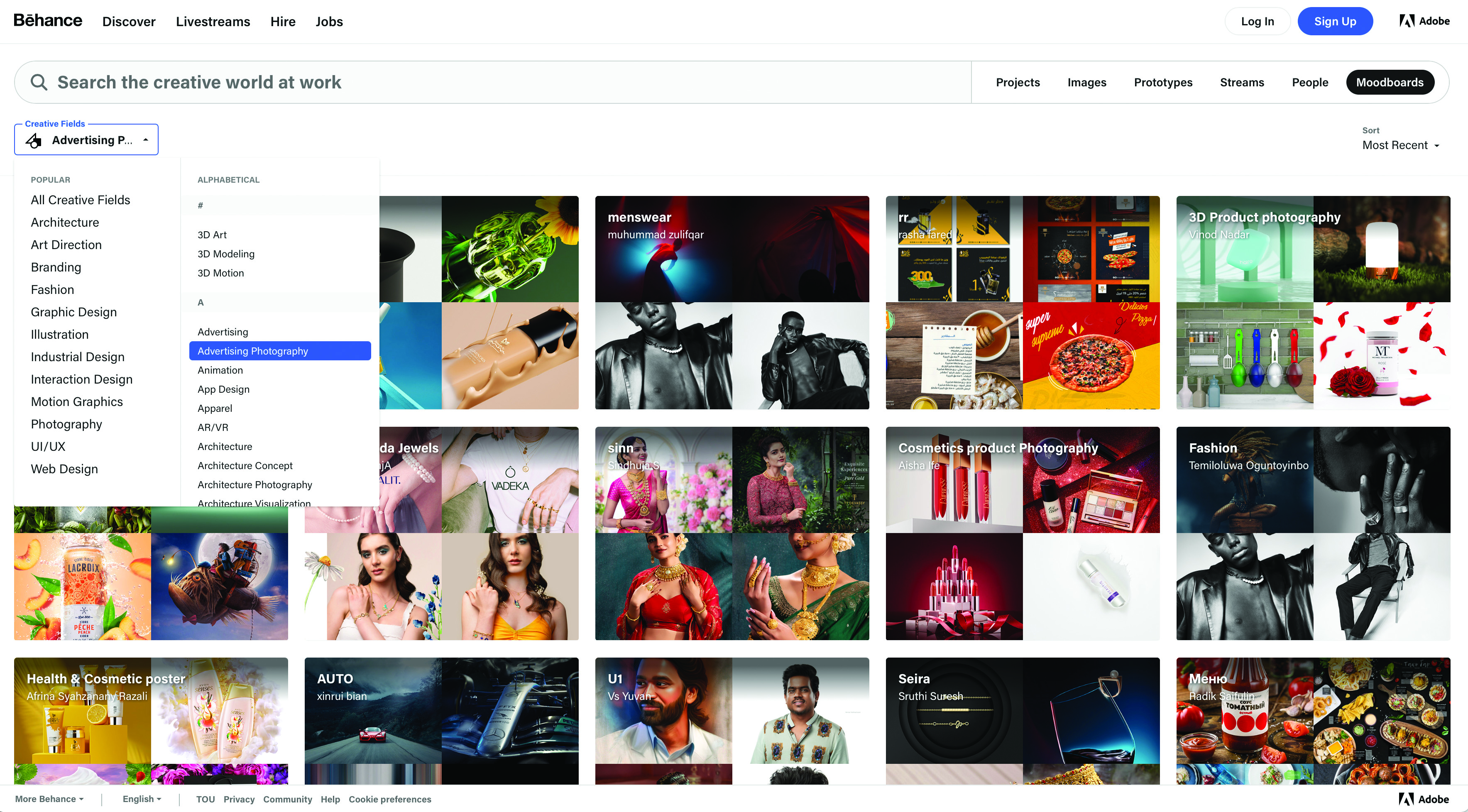The image size is (1468, 812).
Task: Open Health & Cosmetic poster moodboard
Action: click(151, 721)
